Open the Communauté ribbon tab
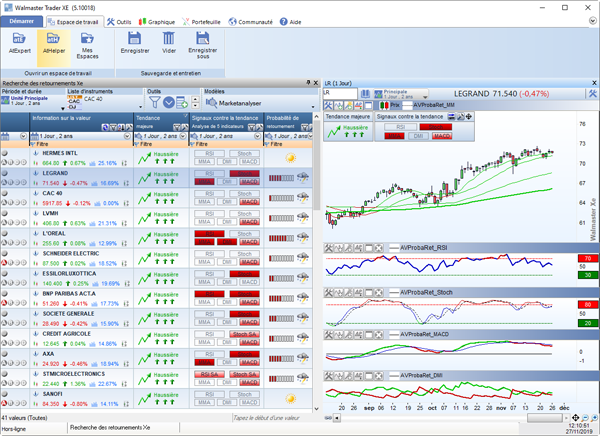 250,22
